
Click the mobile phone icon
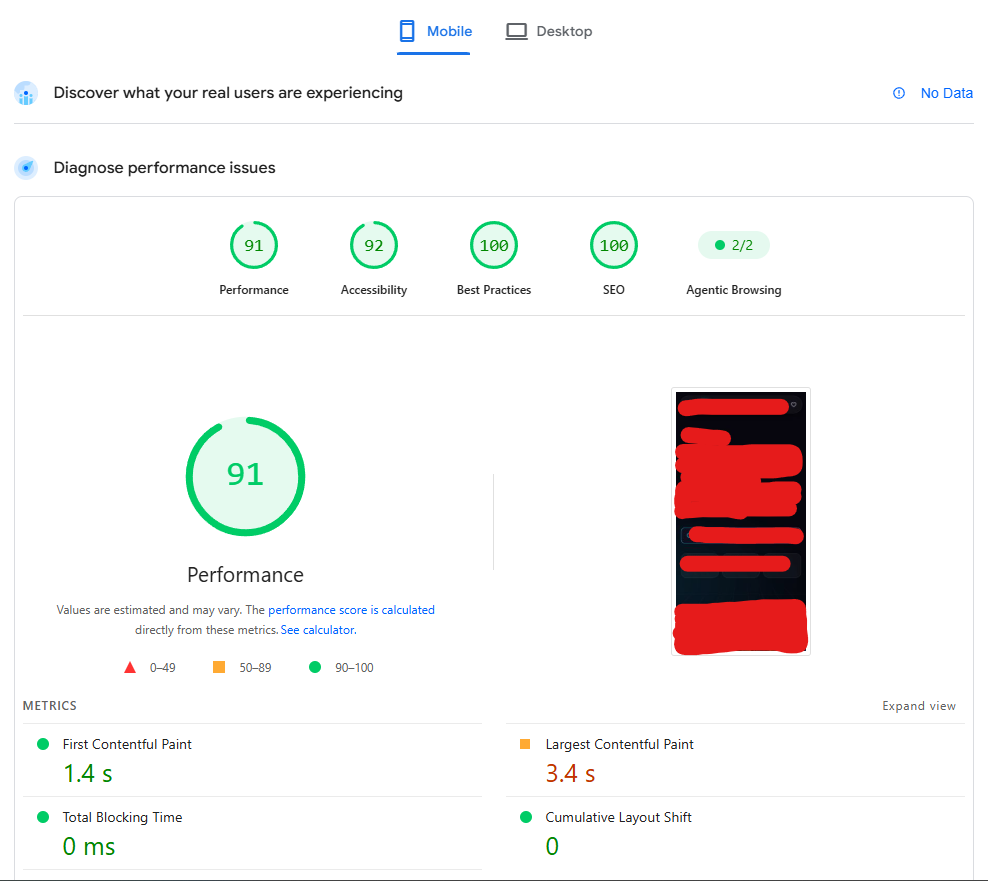[407, 31]
